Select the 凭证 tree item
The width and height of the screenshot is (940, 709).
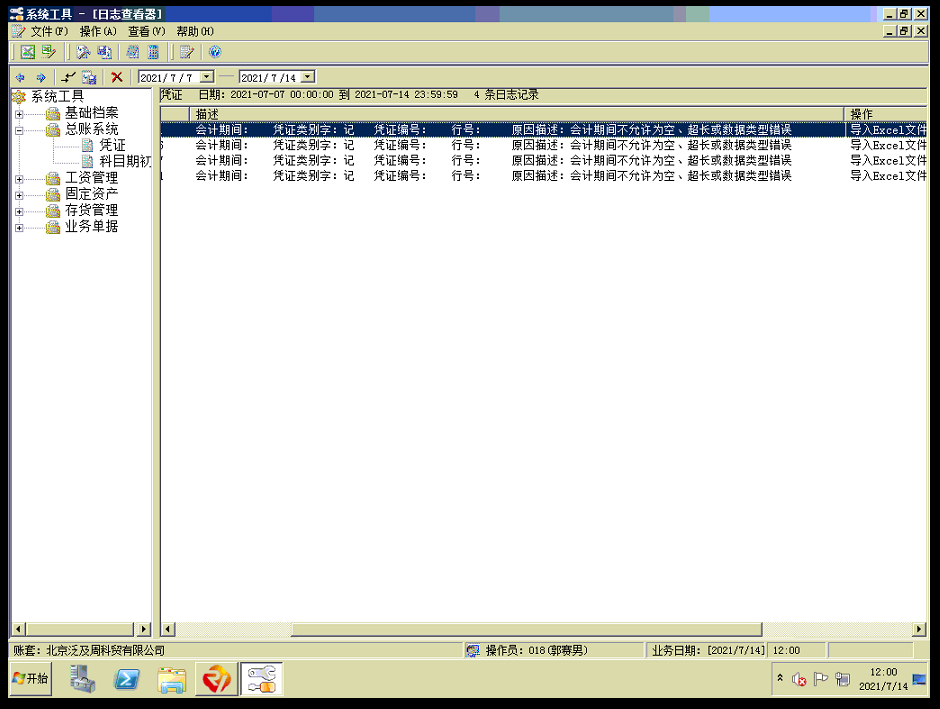112,145
